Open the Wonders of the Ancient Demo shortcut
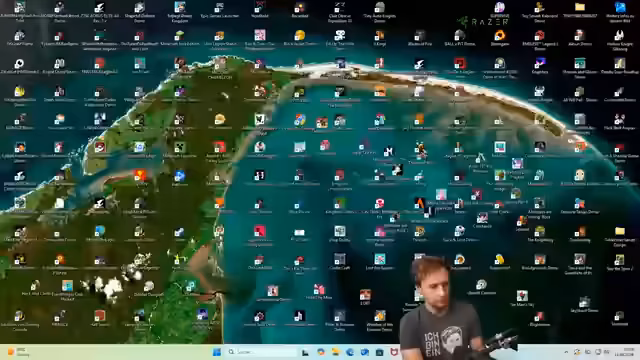 (380, 321)
